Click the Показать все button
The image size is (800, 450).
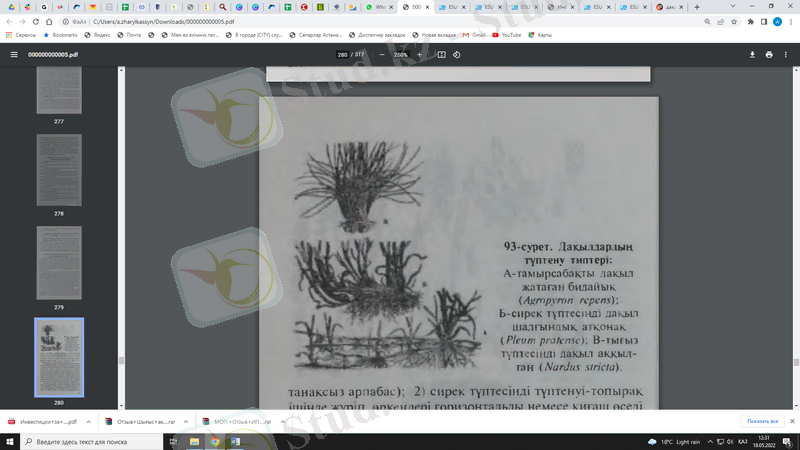pyautogui.click(x=761, y=422)
